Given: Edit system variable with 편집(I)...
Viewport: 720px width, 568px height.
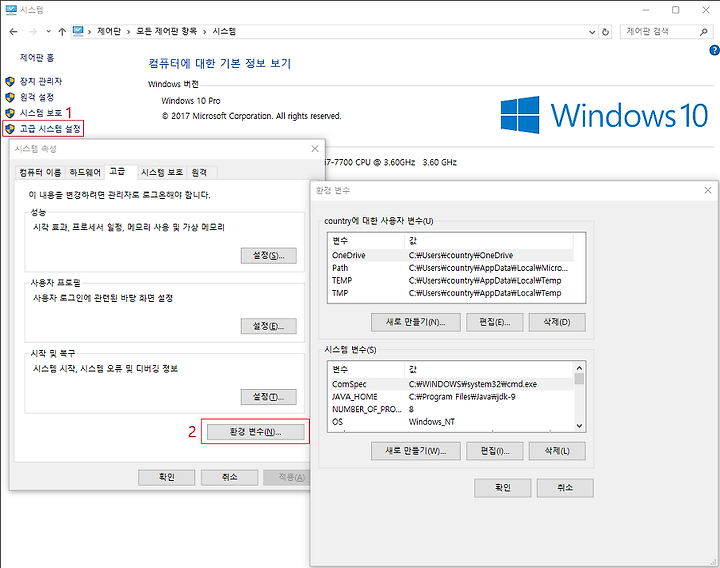Looking at the screenshot, I should pos(495,451).
